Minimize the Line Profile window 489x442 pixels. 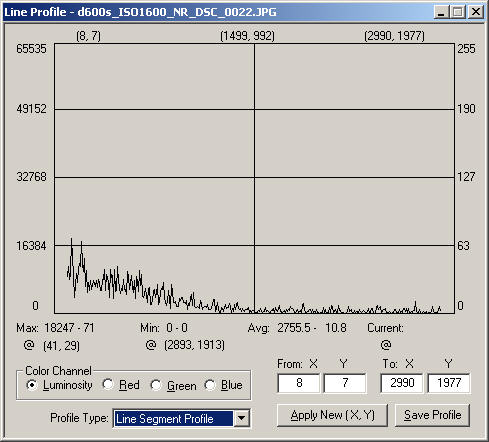(441, 12)
